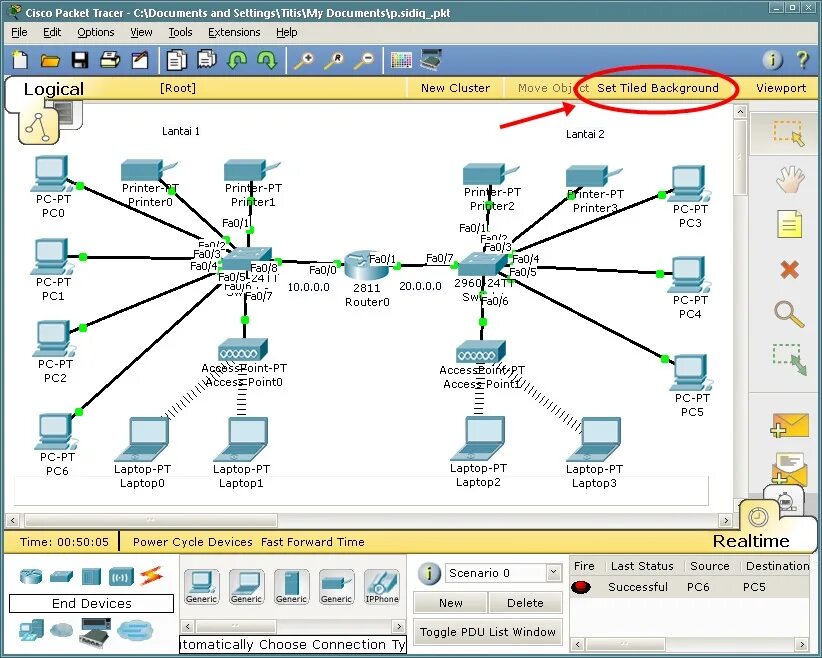Pick the Generic PC end device

click(x=201, y=587)
